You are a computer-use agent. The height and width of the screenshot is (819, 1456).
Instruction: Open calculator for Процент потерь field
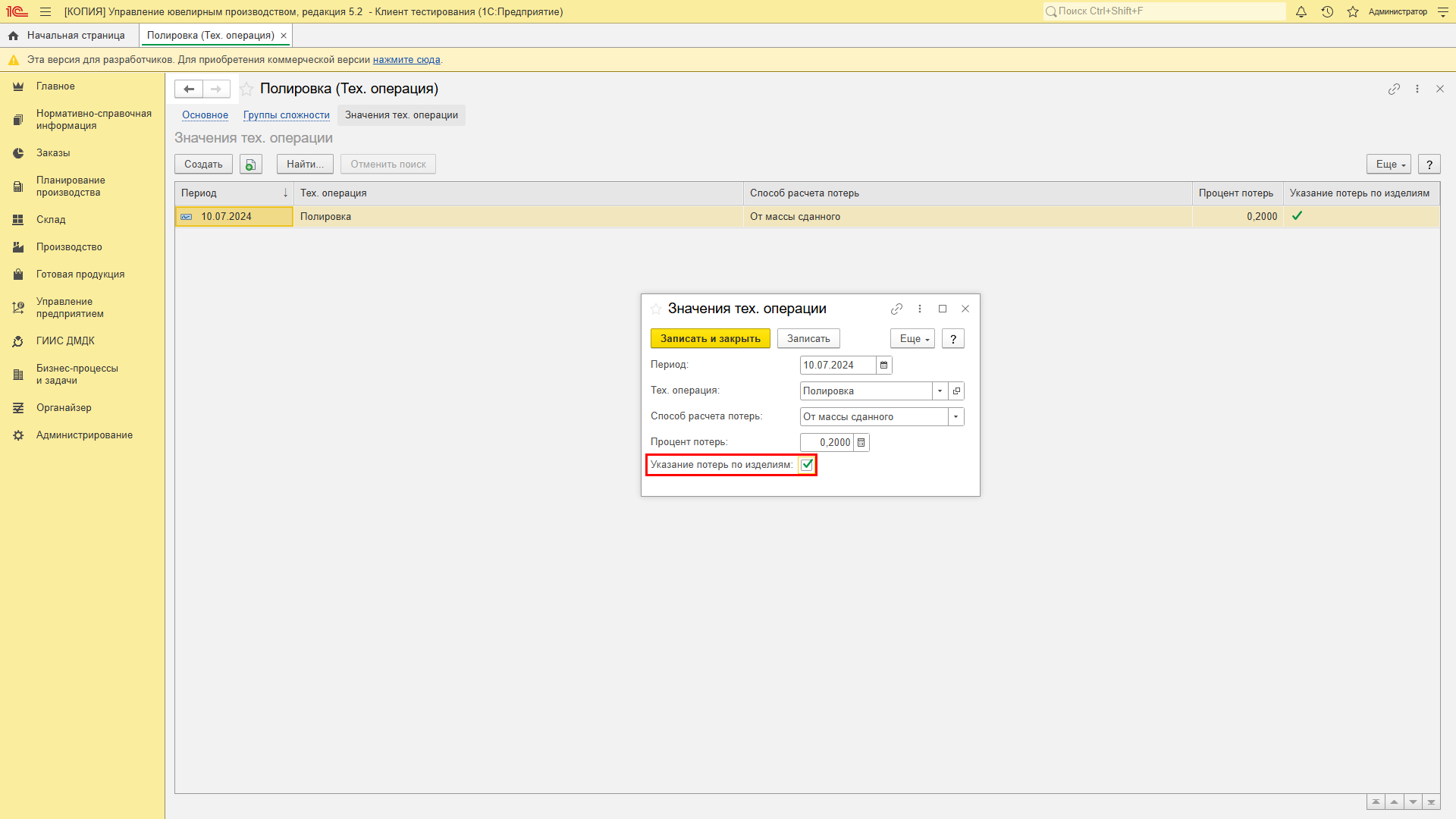coord(861,442)
